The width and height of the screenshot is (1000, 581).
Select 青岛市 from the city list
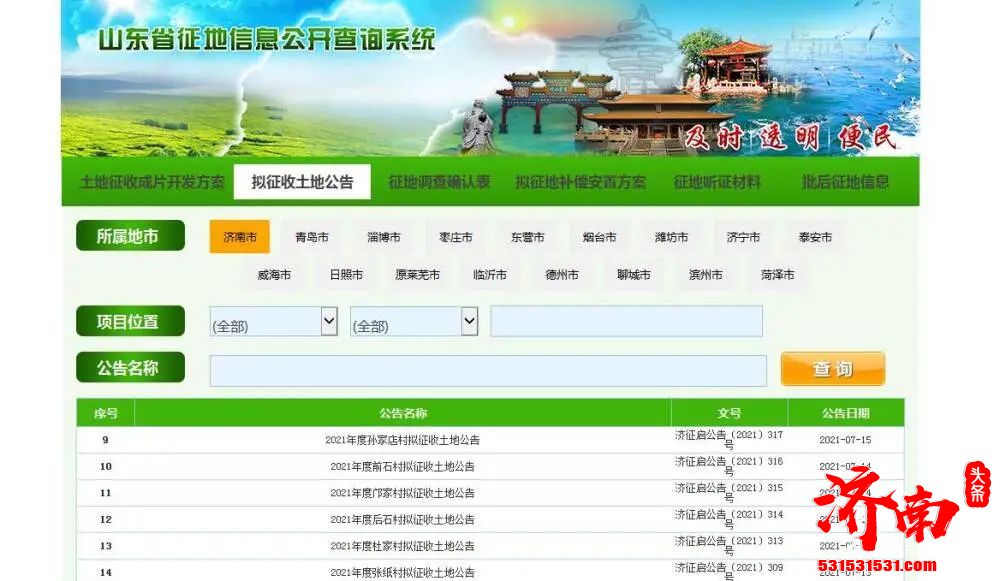pos(311,237)
